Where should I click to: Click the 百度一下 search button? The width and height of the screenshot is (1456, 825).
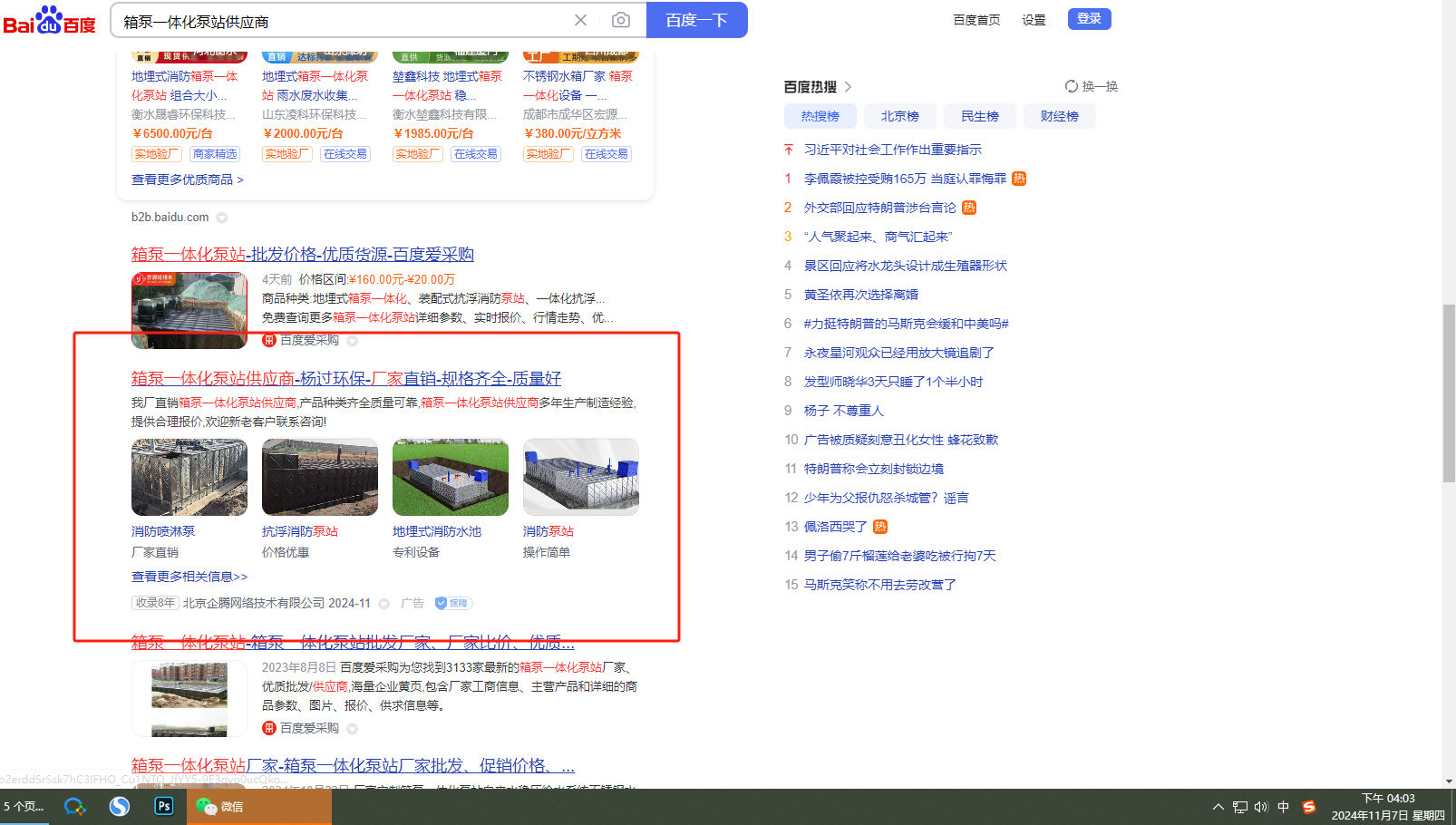pyautogui.click(x=696, y=20)
